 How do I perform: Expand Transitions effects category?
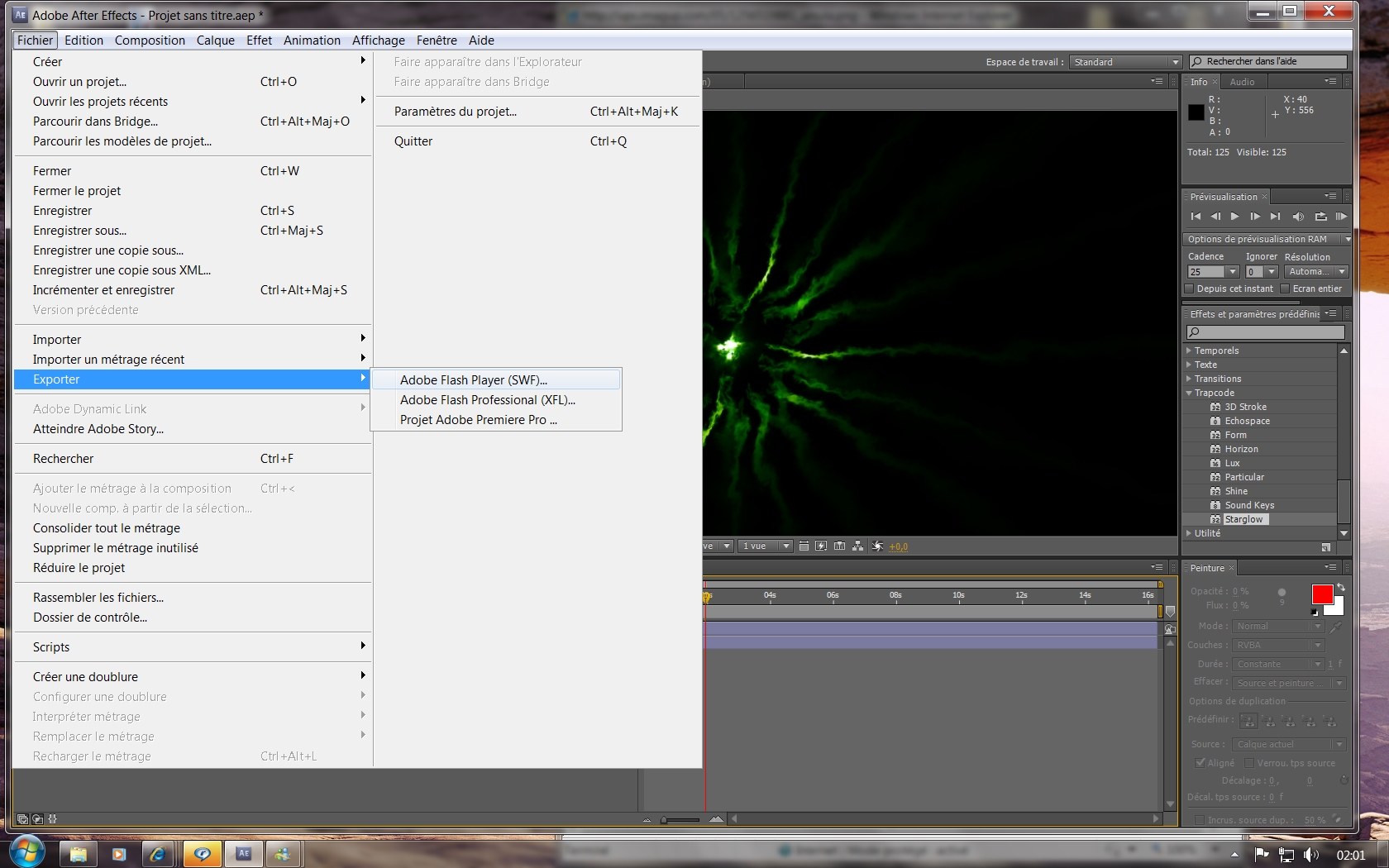coord(1189,379)
